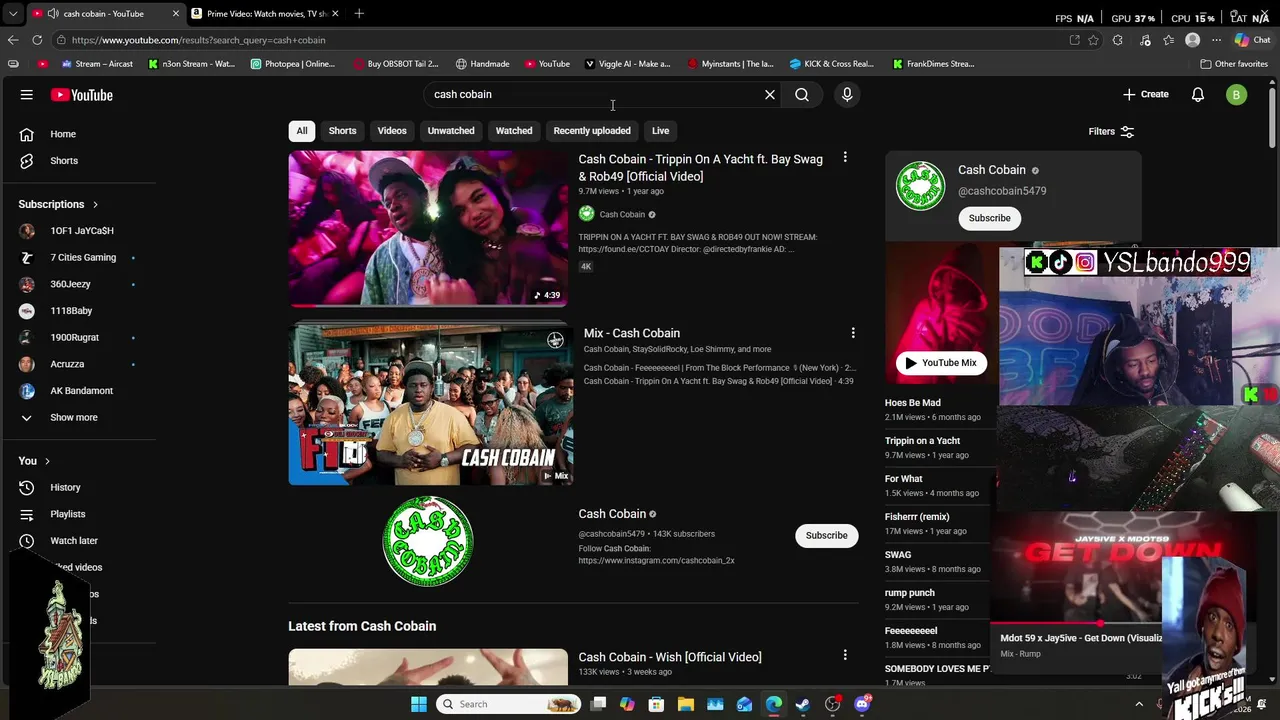This screenshot has height=720, width=1280.
Task: Open the Windows Start menu
Action: point(419,704)
